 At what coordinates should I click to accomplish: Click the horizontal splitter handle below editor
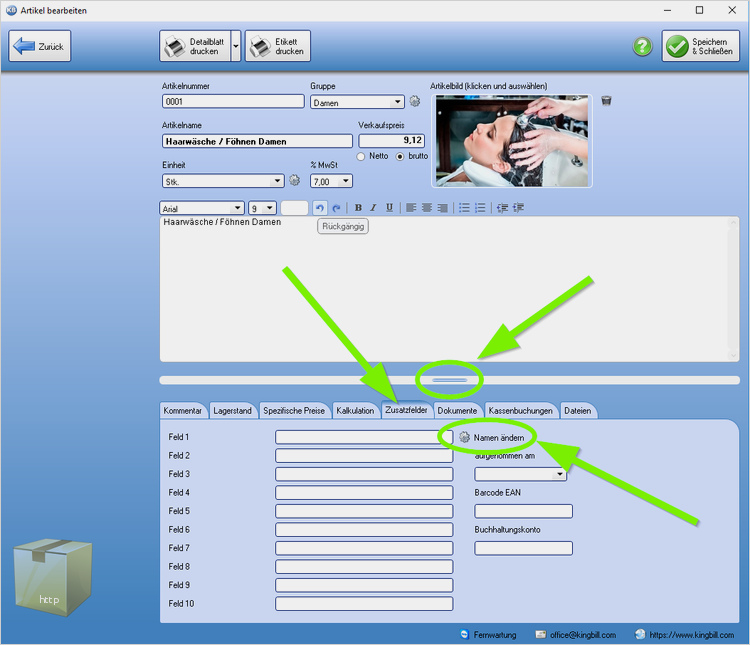pyautogui.click(x=450, y=380)
